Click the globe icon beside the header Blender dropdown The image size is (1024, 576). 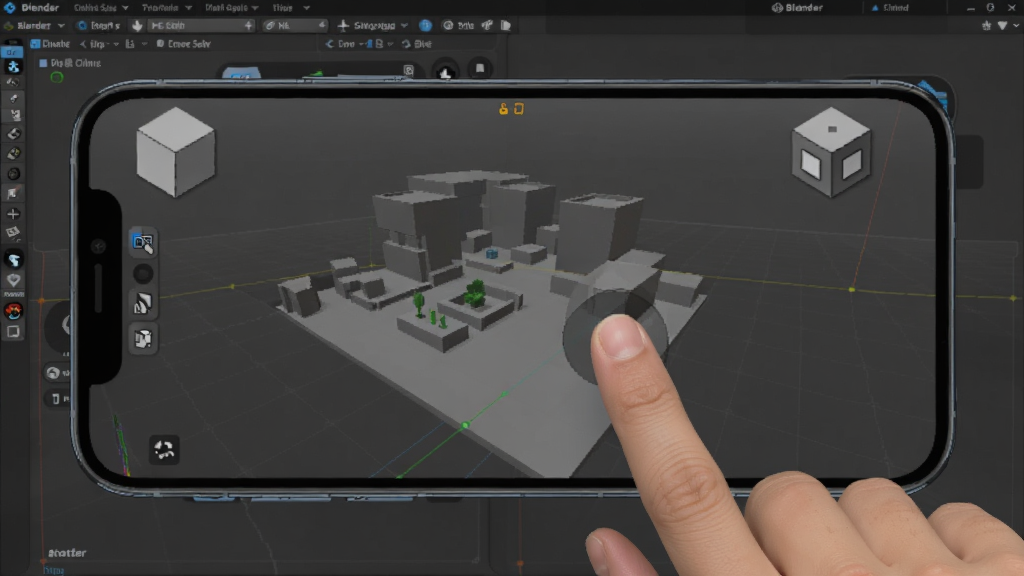tap(82, 25)
